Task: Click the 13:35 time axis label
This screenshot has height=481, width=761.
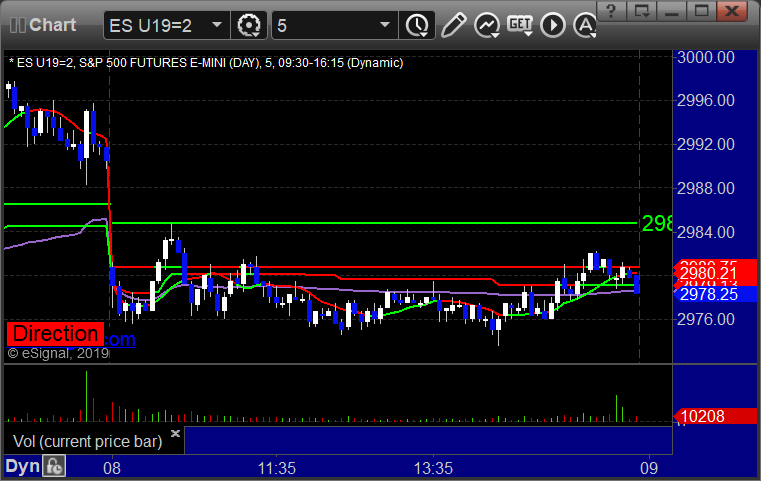Action: tap(433, 468)
